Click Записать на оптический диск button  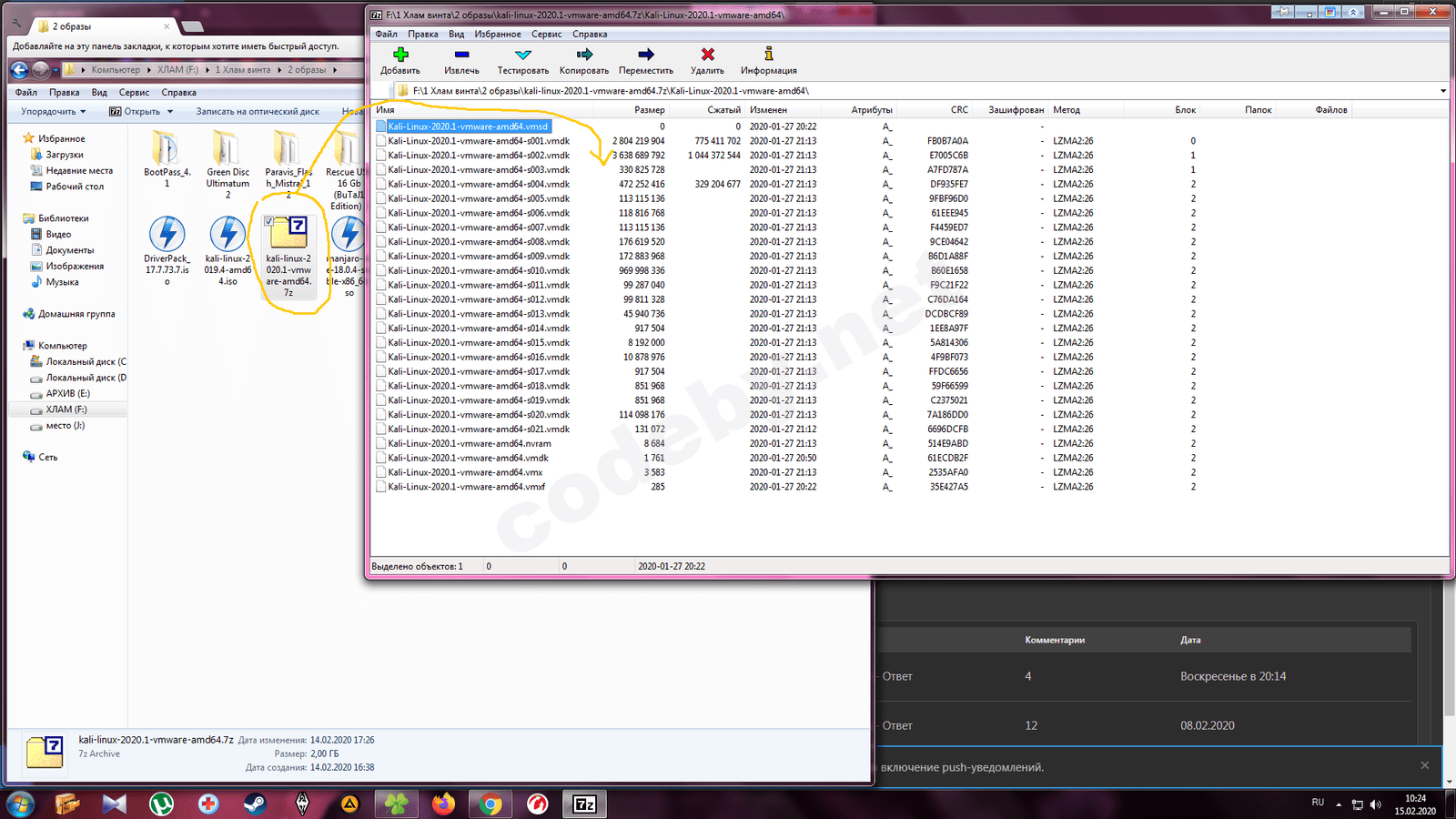pyautogui.click(x=258, y=111)
